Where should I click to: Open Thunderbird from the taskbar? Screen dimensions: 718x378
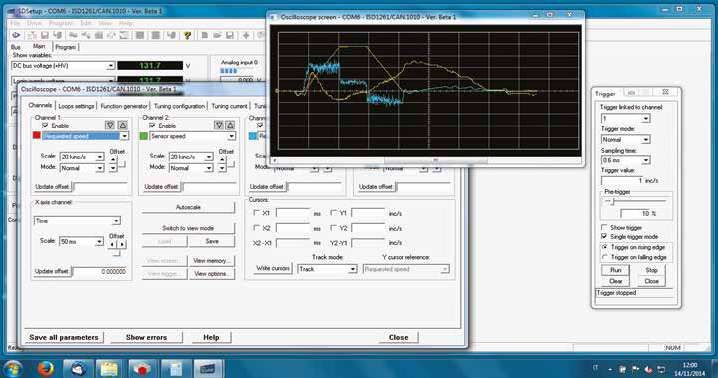78,368
